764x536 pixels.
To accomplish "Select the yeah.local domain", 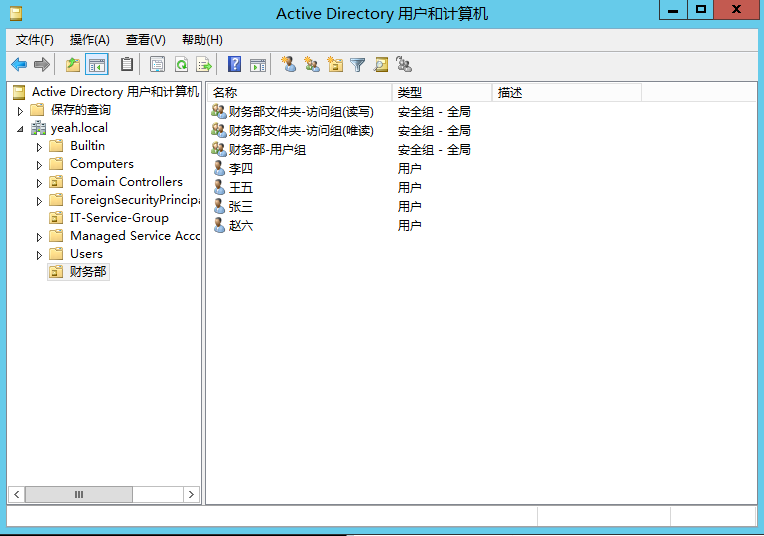I will point(79,128).
